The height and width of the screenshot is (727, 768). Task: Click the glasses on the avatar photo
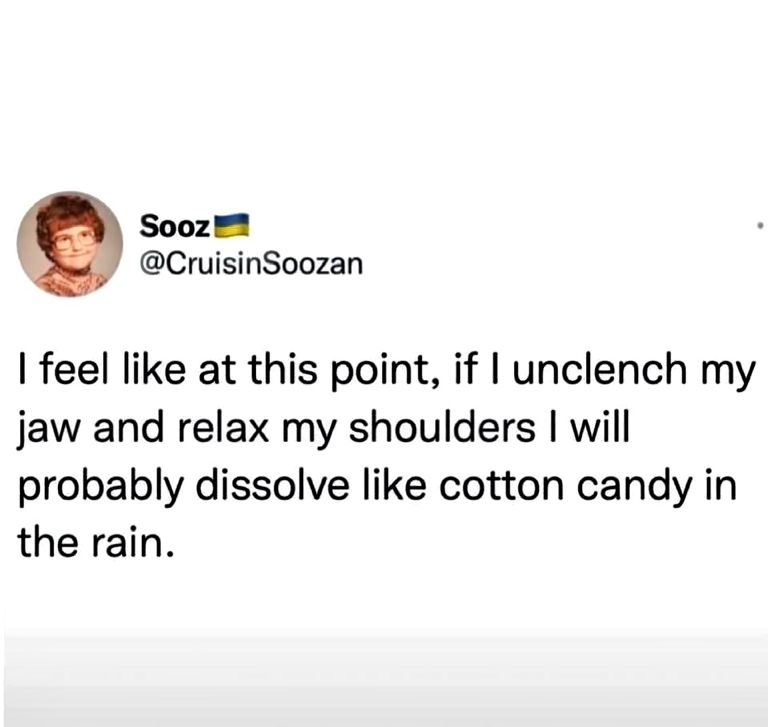[75, 238]
